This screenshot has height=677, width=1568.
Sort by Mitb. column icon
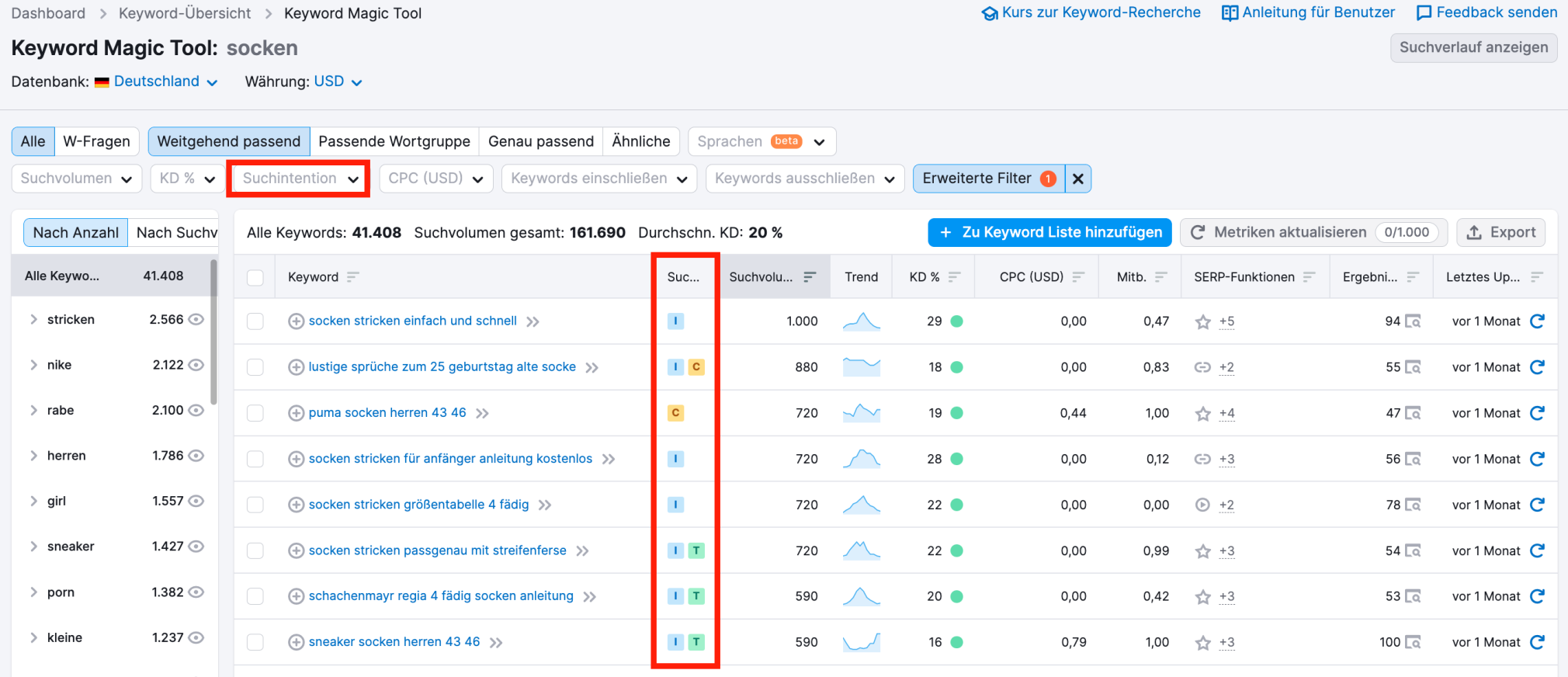pyautogui.click(x=1161, y=277)
